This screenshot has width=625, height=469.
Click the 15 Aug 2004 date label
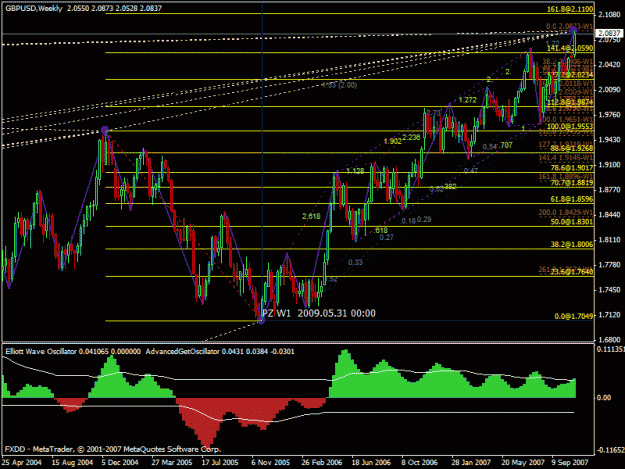72,462
